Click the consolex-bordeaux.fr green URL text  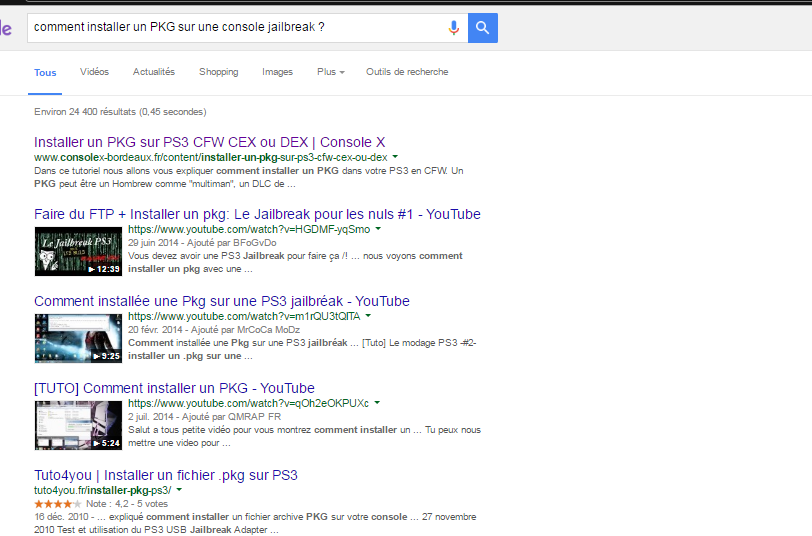click(211, 157)
